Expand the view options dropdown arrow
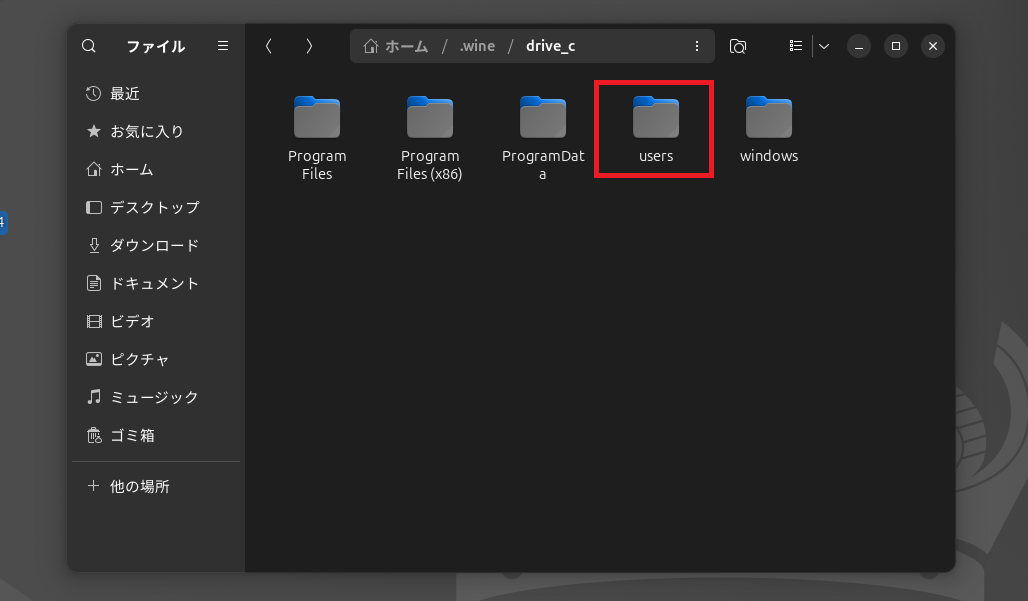The image size is (1028, 601). tap(824, 46)
